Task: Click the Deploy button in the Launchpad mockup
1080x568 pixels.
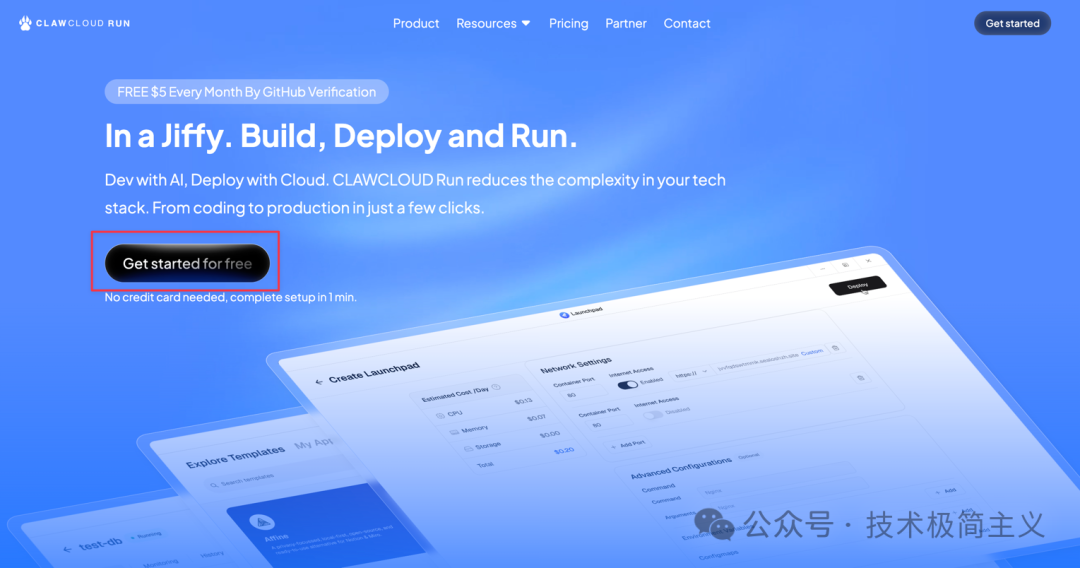Action: 857,285
